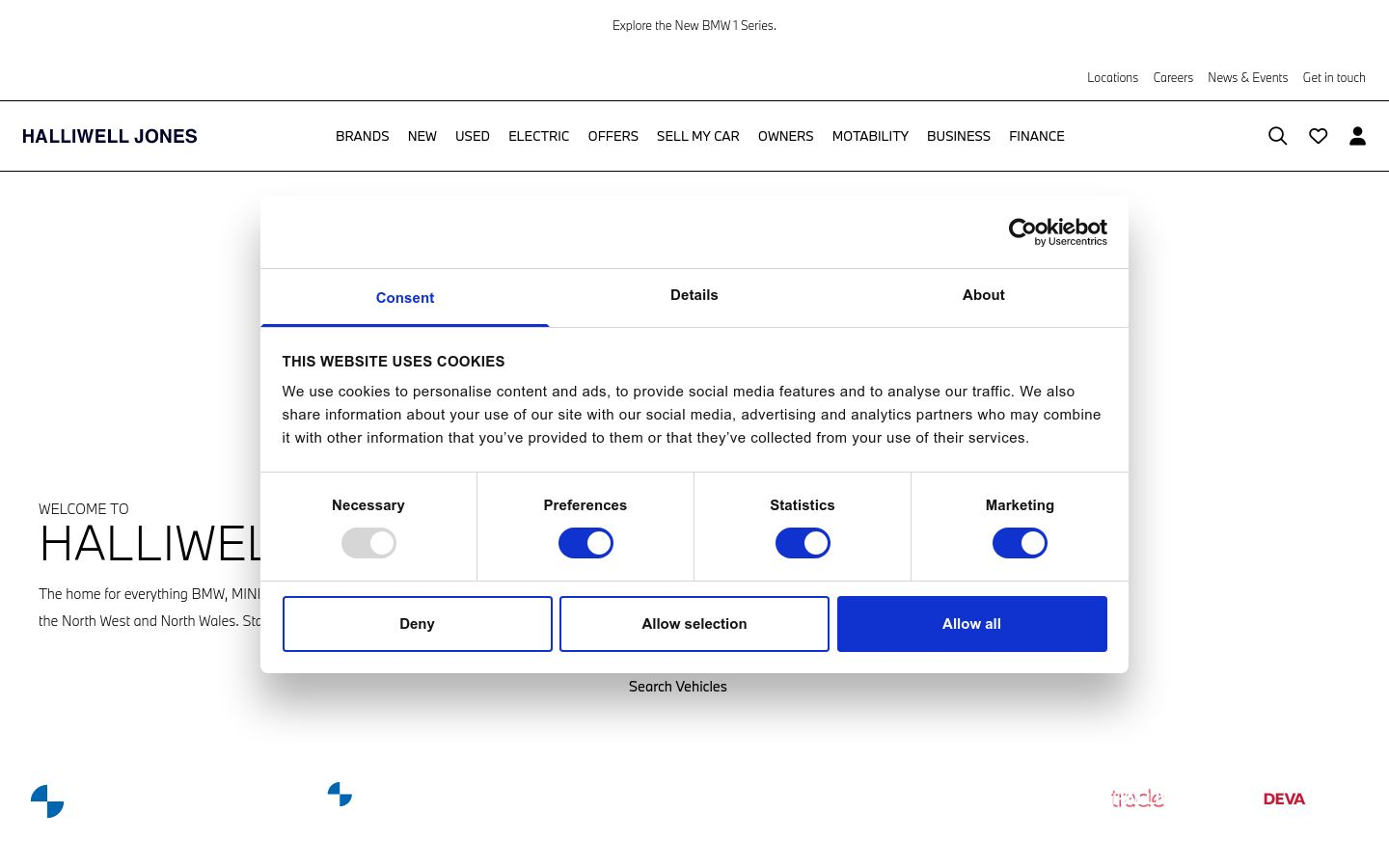Click the Allow selection button
1389x868 pixels.
point(694,624)
